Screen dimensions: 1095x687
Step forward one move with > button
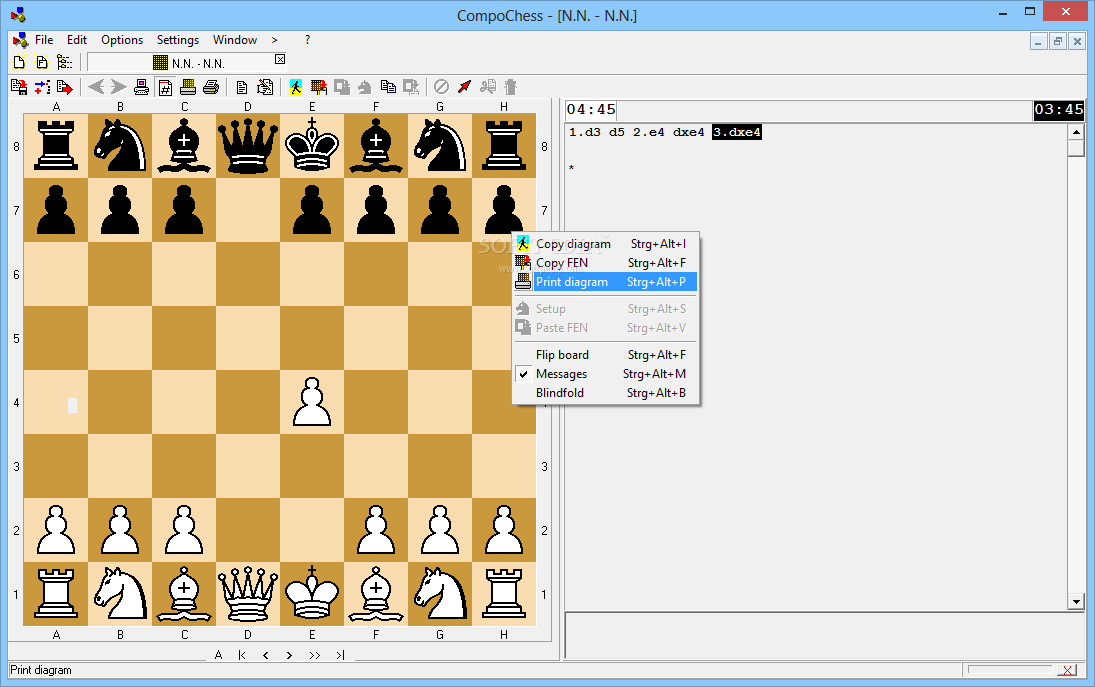[x=289, y=655]
